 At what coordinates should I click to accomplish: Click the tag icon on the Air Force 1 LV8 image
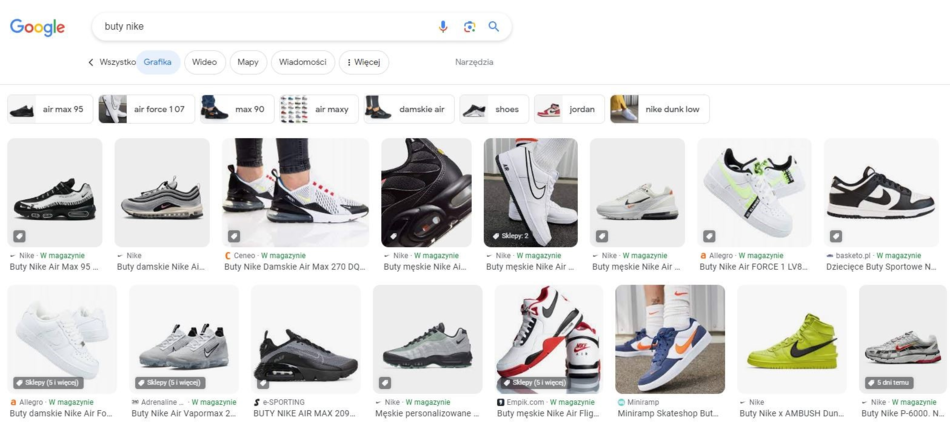709,236
